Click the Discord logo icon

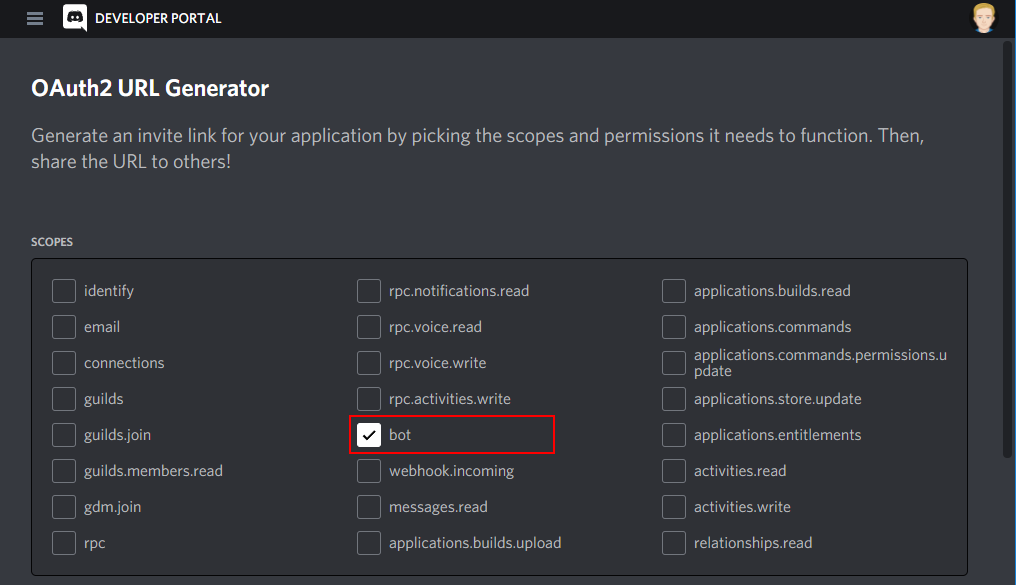click(x=75, y=17)
